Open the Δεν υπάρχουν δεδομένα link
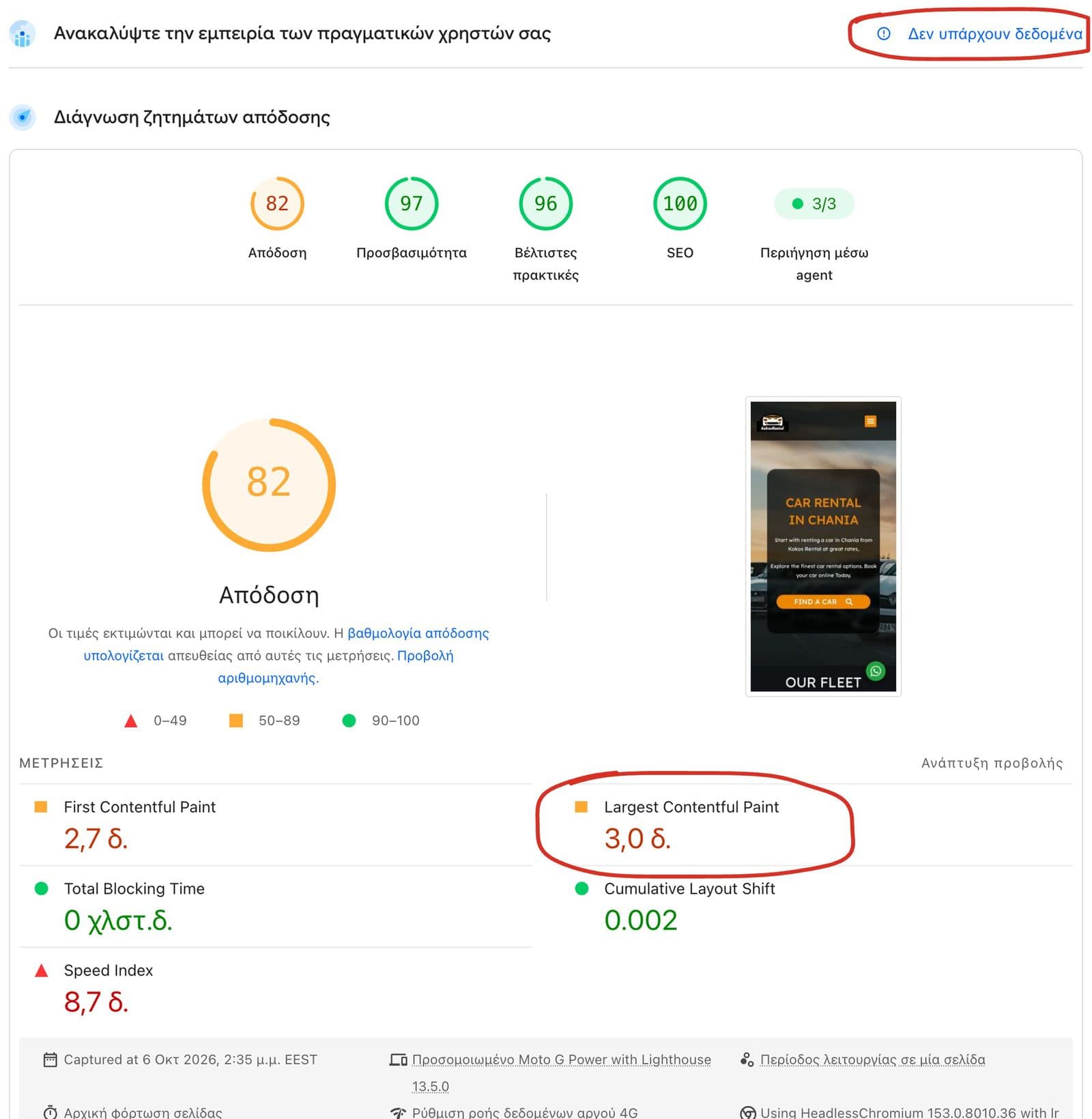 pyautogui.click(x=994, y=33)
